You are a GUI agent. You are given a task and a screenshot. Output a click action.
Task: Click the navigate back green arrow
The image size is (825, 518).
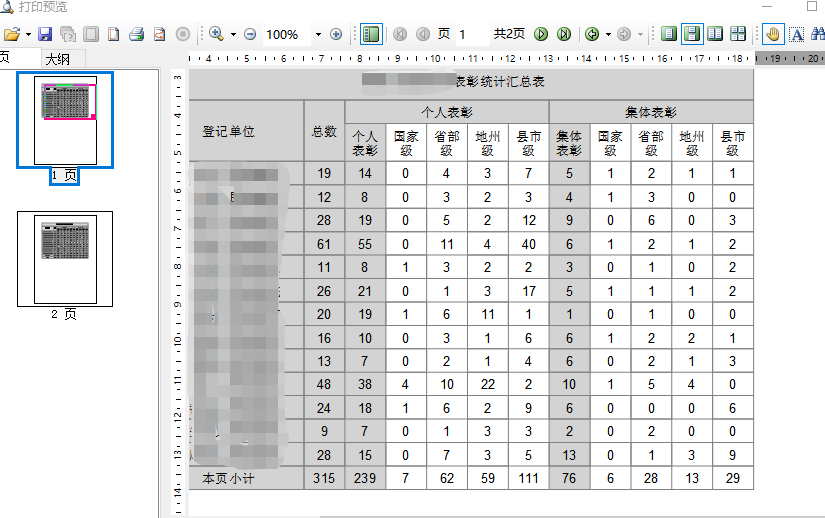coord(592,35)
